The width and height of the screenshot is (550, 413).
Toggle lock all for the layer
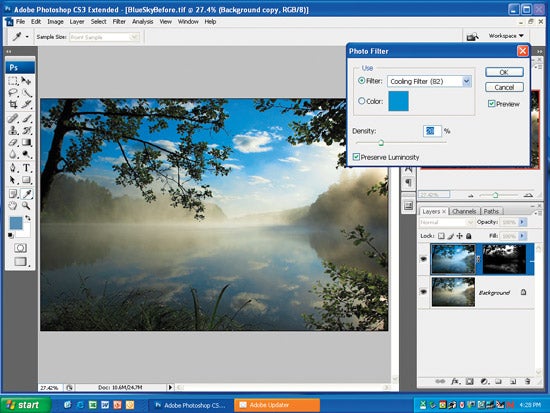pyautogui.click(x=469, y=236)
